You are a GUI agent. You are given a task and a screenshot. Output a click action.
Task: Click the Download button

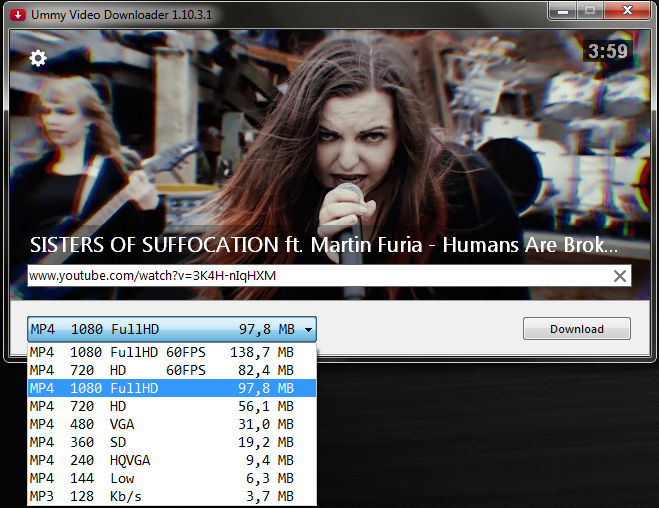coord(577,329)
